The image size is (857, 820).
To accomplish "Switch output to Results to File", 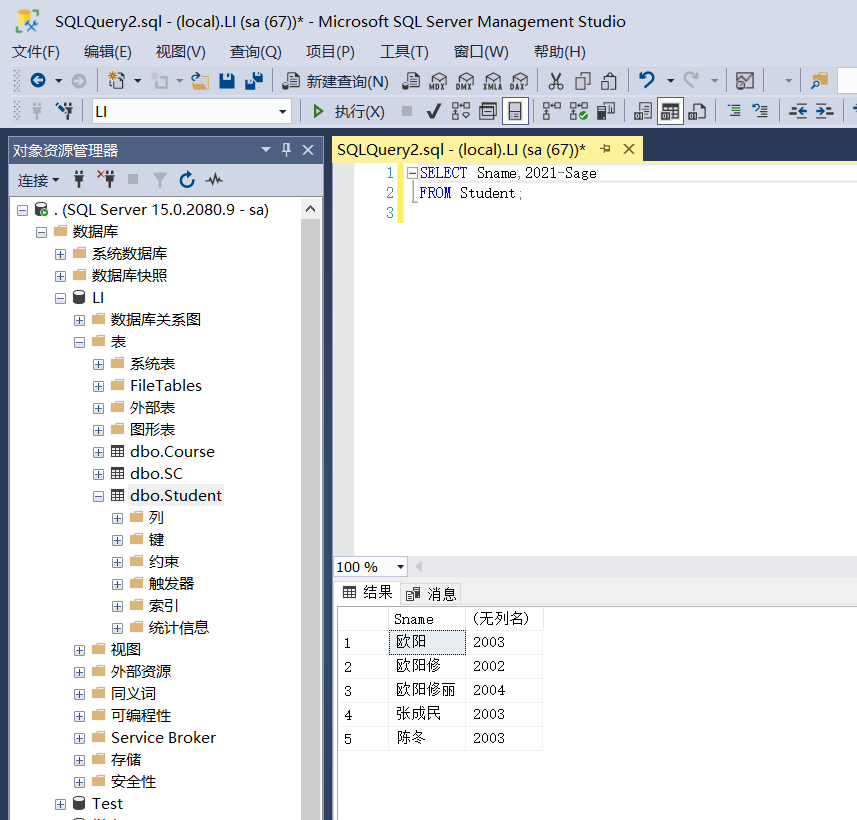I will tap(697, 112).
